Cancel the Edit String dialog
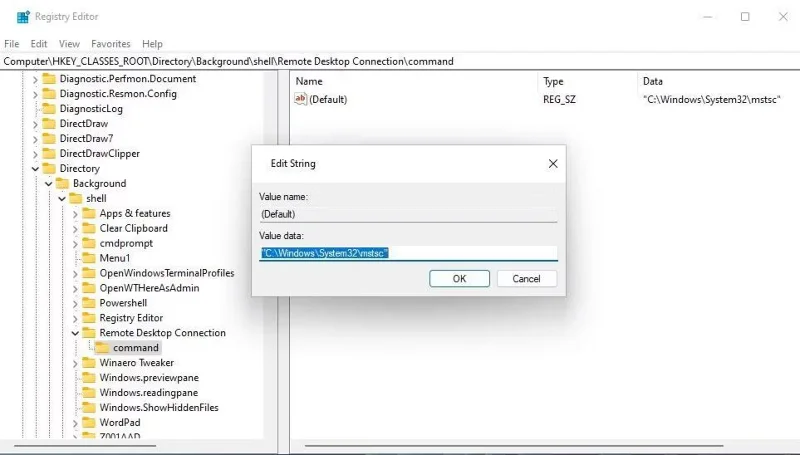This screenshot has width=800, height=455. [527, 279]
